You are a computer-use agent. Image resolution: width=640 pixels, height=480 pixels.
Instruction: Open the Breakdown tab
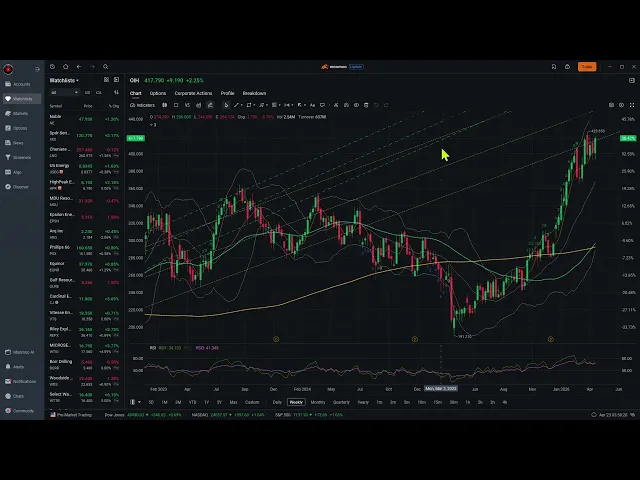tap(254, 93)
